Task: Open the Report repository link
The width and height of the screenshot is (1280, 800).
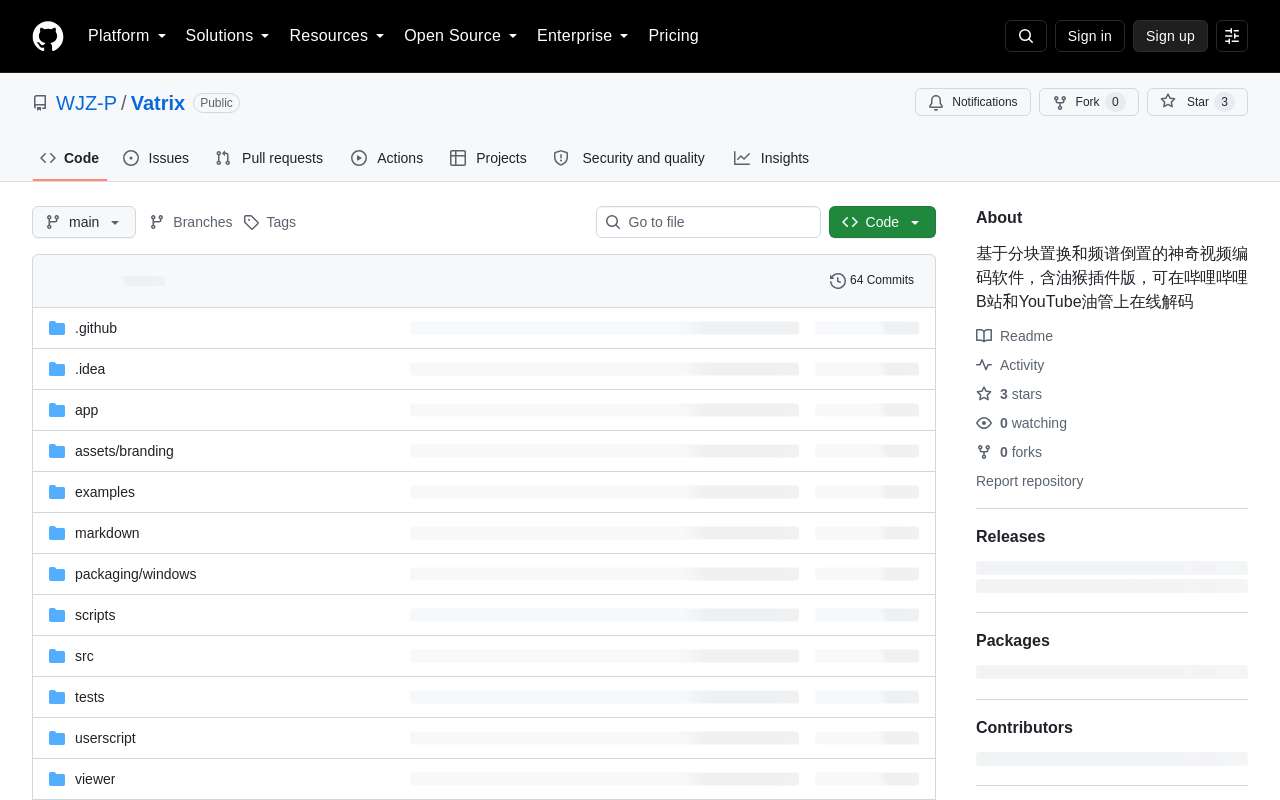Action: pos(1029,481)
